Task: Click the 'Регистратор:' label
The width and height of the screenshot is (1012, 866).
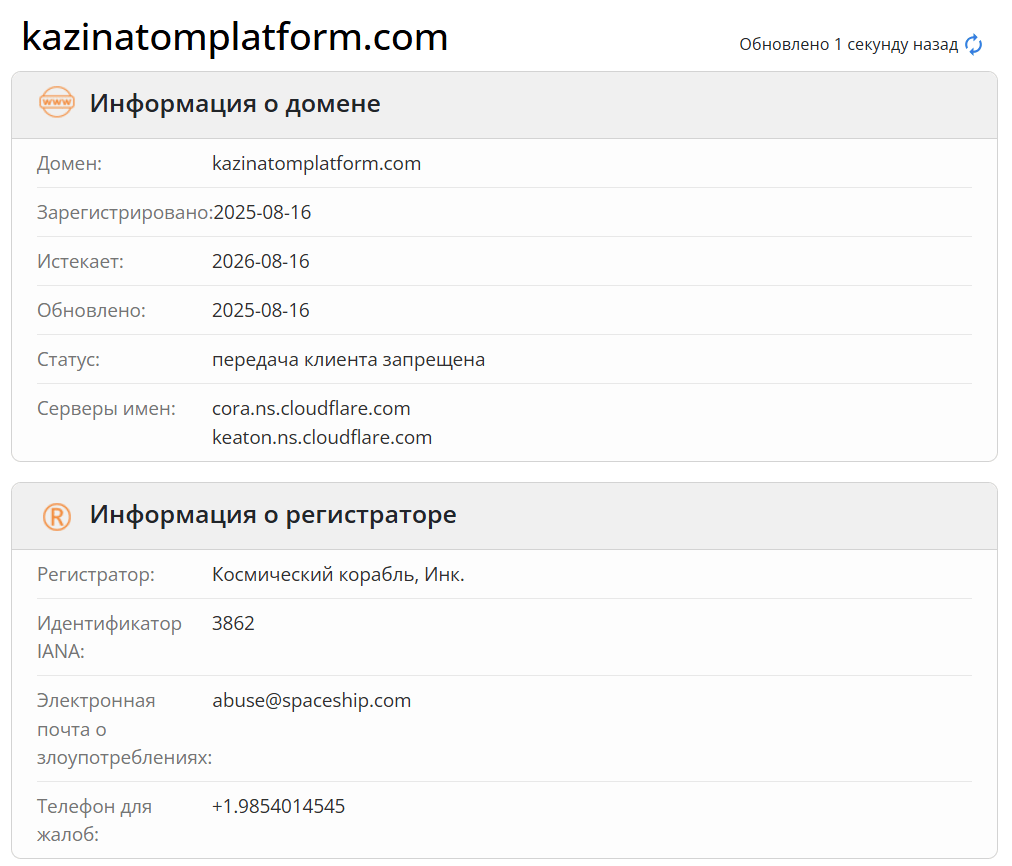Action: [x=96, y=574]
